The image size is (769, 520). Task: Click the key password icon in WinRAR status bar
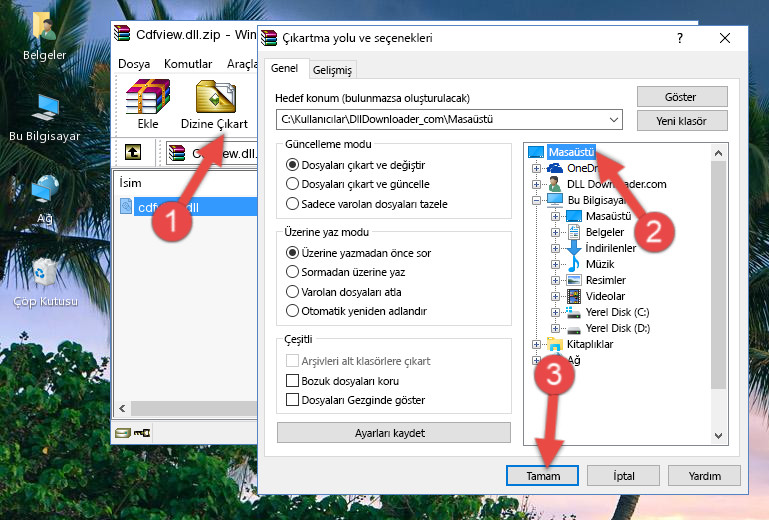point(142,433)
